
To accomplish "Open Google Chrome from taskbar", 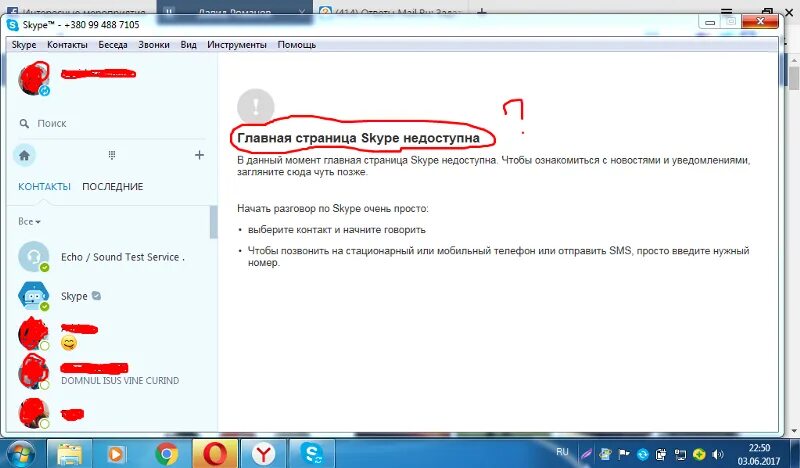I will (166, 454).
